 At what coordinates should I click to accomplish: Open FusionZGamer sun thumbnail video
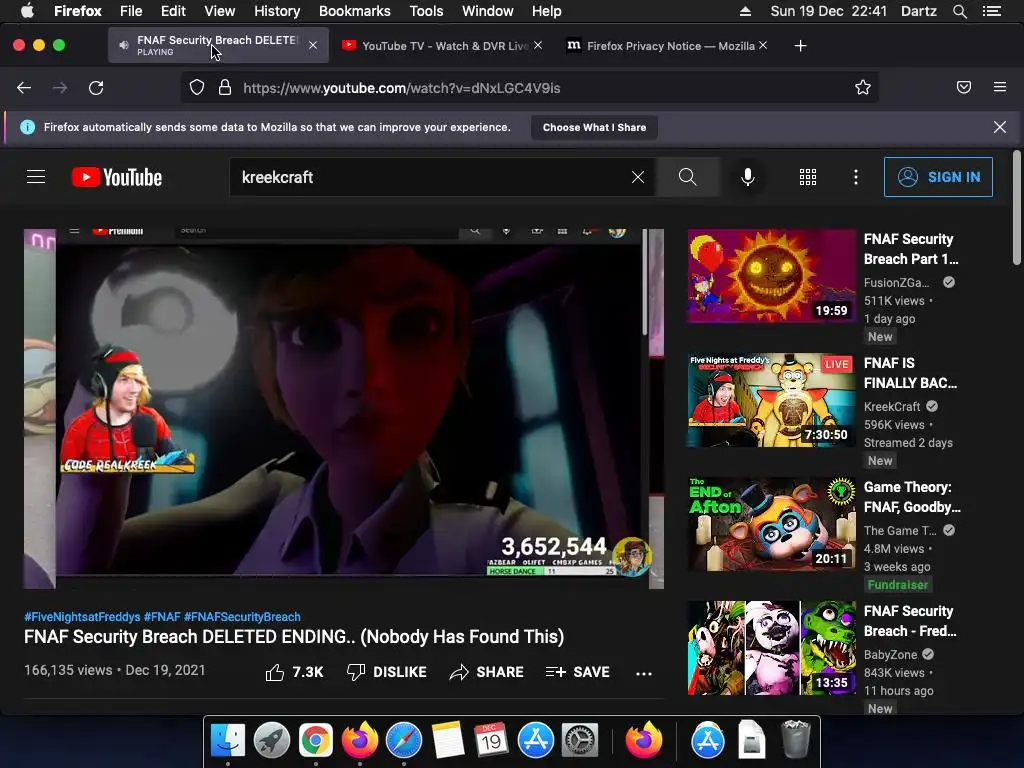click(771, 276)
